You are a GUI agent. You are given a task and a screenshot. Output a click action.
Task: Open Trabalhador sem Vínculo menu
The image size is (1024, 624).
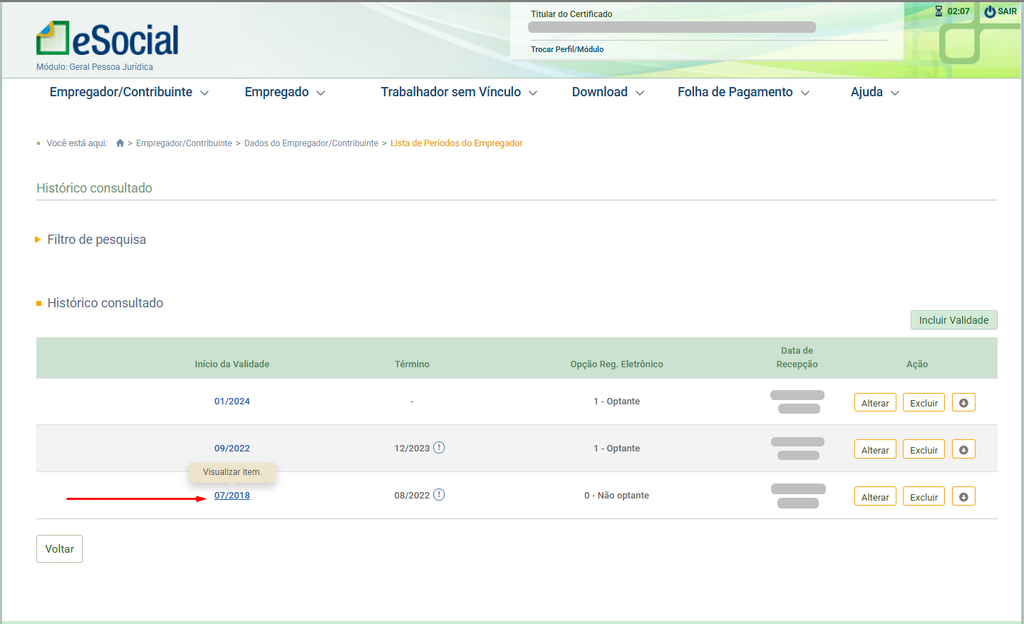click(x=459, y=92)
